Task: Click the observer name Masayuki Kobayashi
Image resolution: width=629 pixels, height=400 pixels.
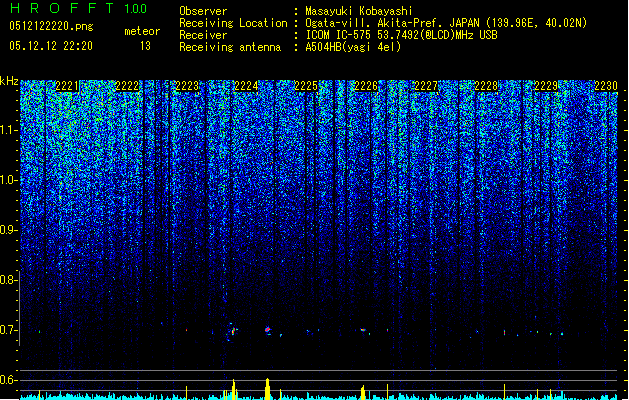Action: (x=359, y=11)
